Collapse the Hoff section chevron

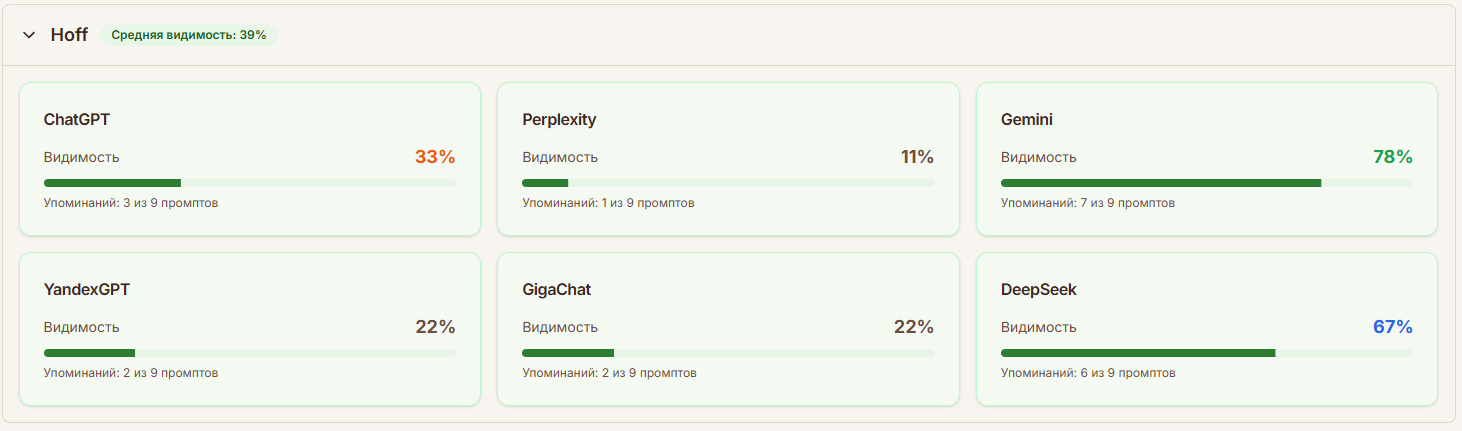click(29, 35)
